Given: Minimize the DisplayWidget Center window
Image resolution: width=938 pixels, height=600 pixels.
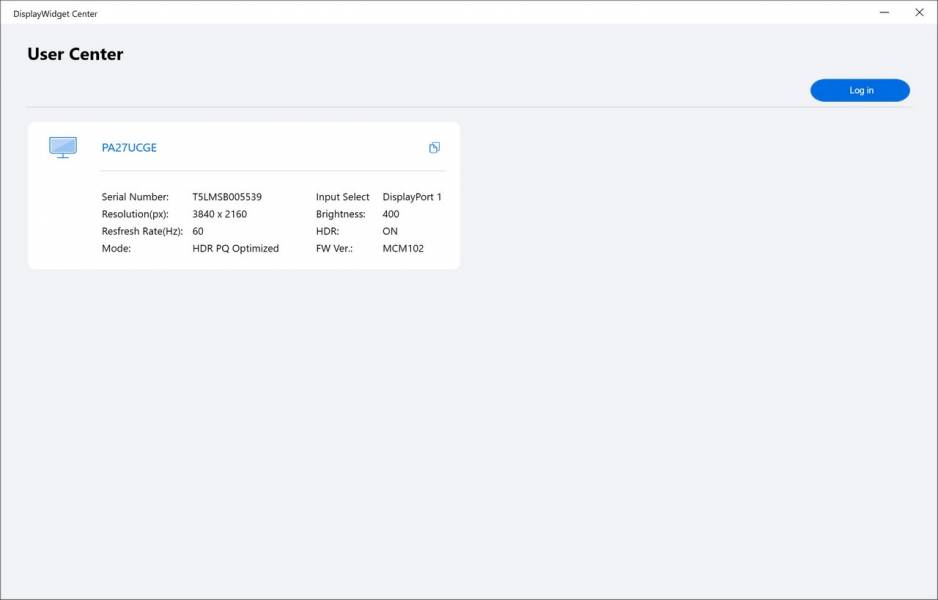Looking at the screenshot, I should tap(885, 13).
